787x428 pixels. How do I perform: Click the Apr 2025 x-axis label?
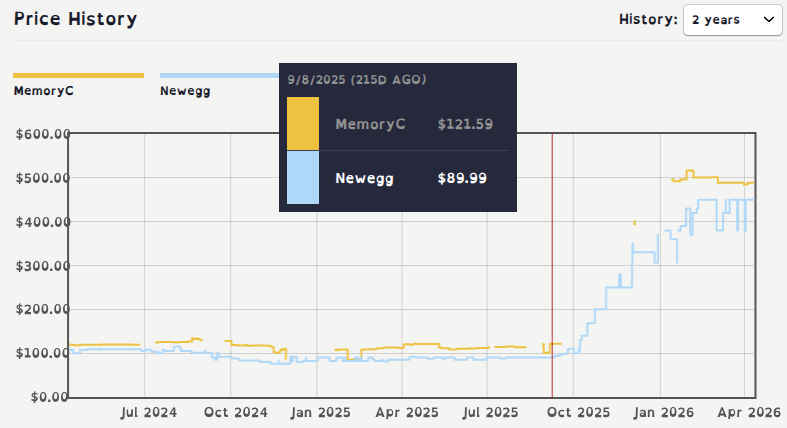tap(407, 412)
